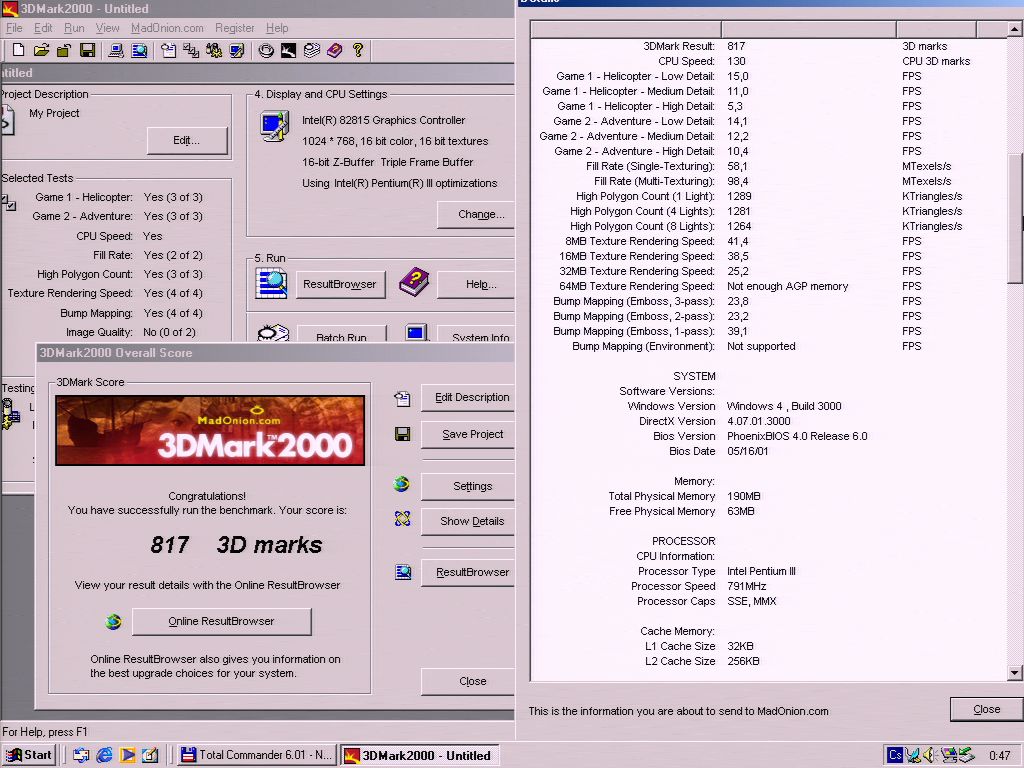Image resolution: width=1024 pixels, height=768 pixels.
Task: Click the details list vertical scrollbar thumb
Action: pyautogui.click(x=1015, y=218)
